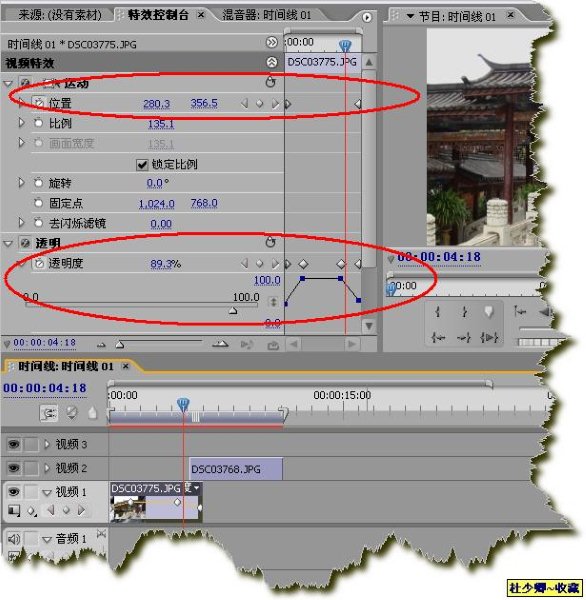Toggle the 透明度 keyframe stopwatch
586x600 pixels.
point(39,263)
